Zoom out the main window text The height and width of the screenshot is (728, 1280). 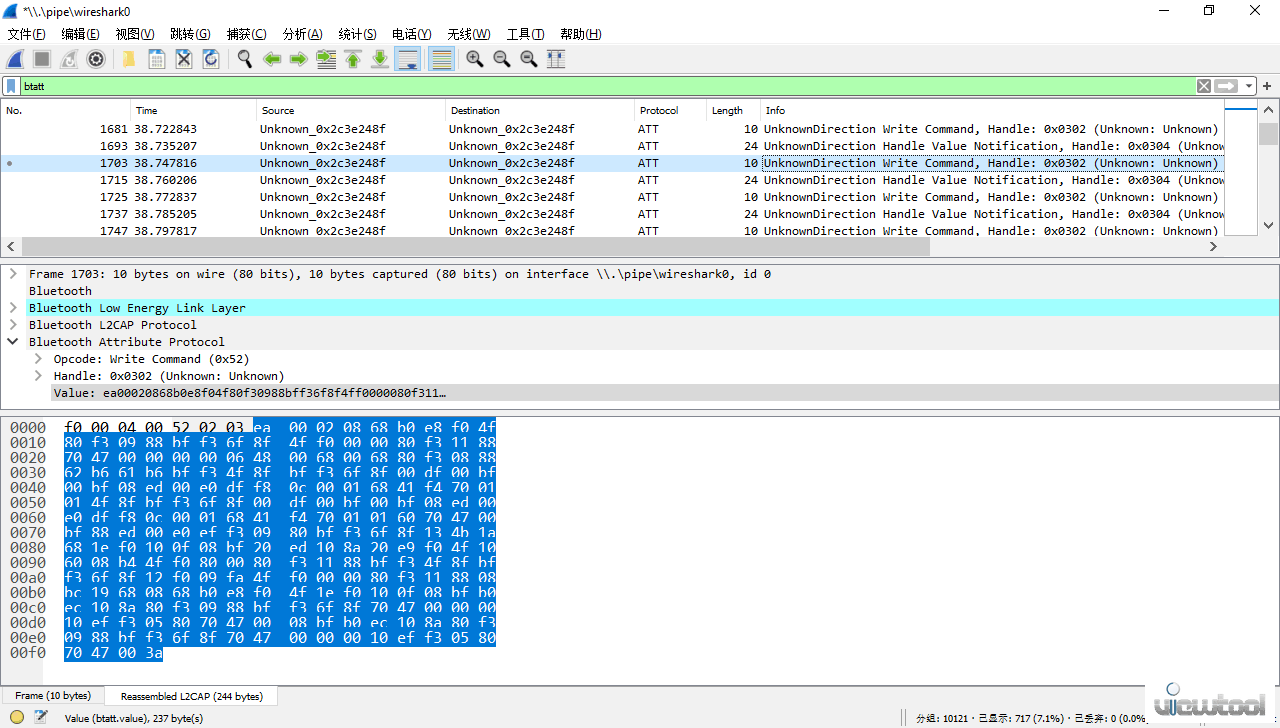502,59
